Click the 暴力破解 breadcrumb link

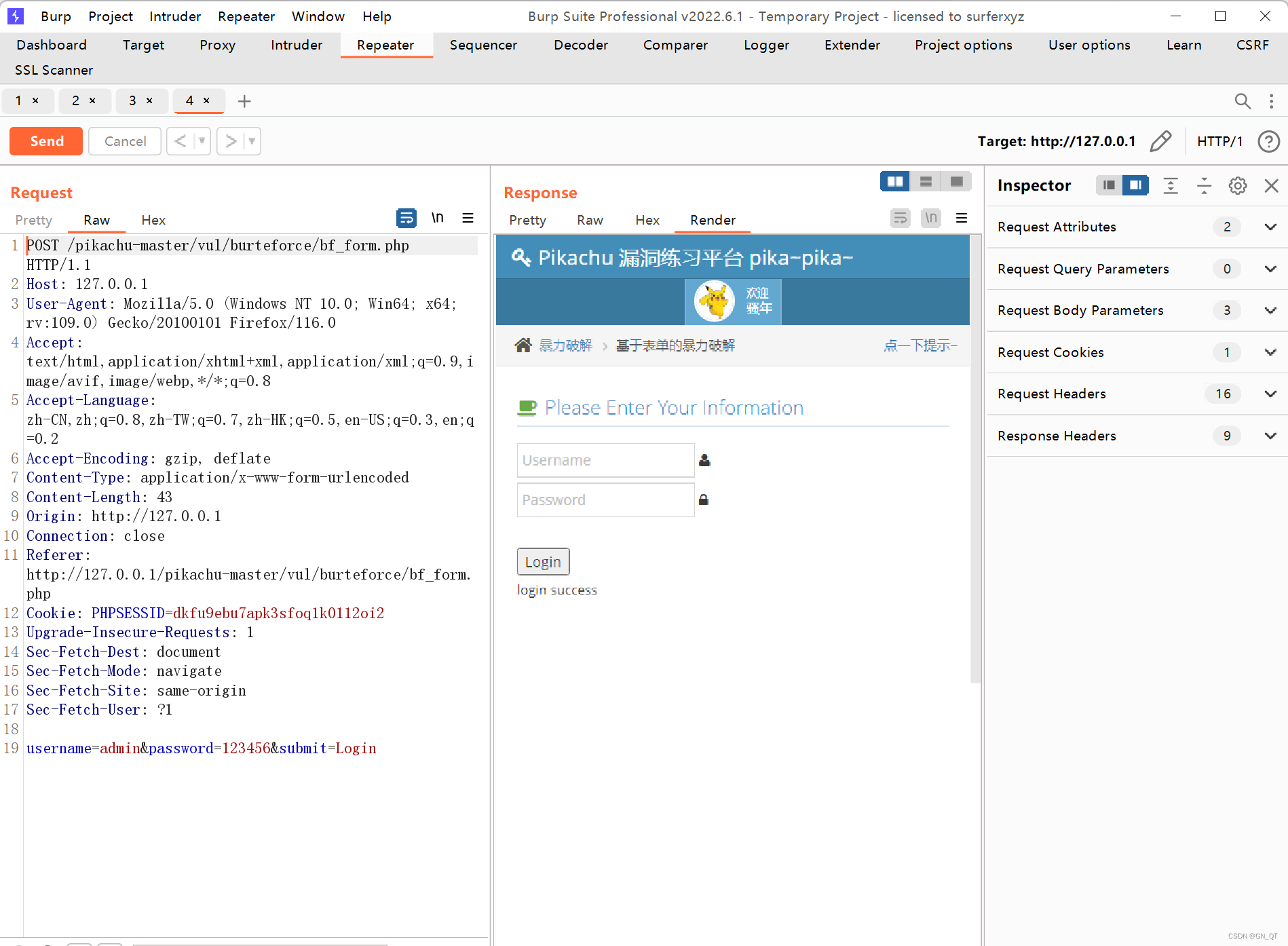[565, 345]
